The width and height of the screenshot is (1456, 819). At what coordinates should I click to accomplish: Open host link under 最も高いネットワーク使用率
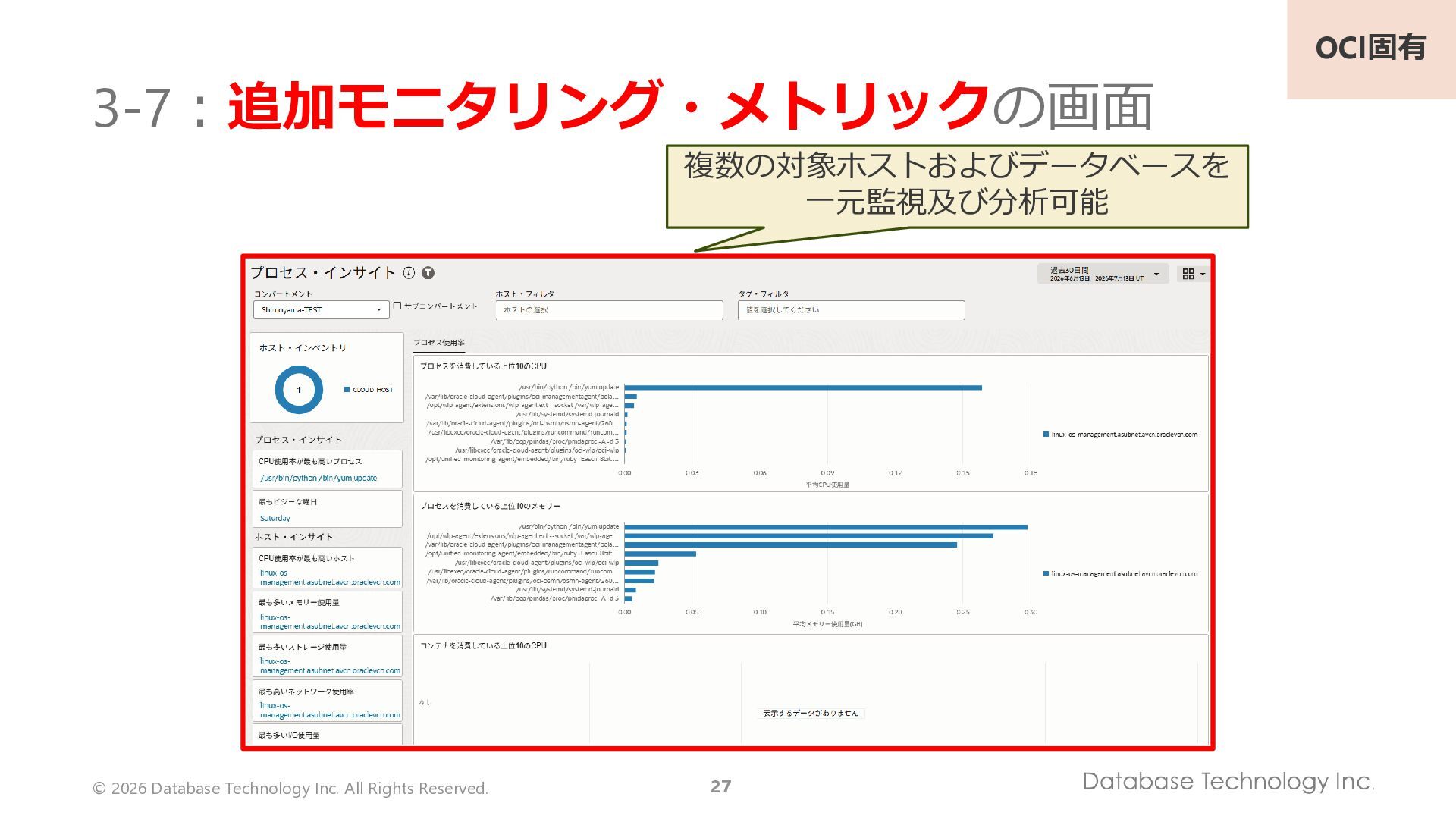point(330,711)
